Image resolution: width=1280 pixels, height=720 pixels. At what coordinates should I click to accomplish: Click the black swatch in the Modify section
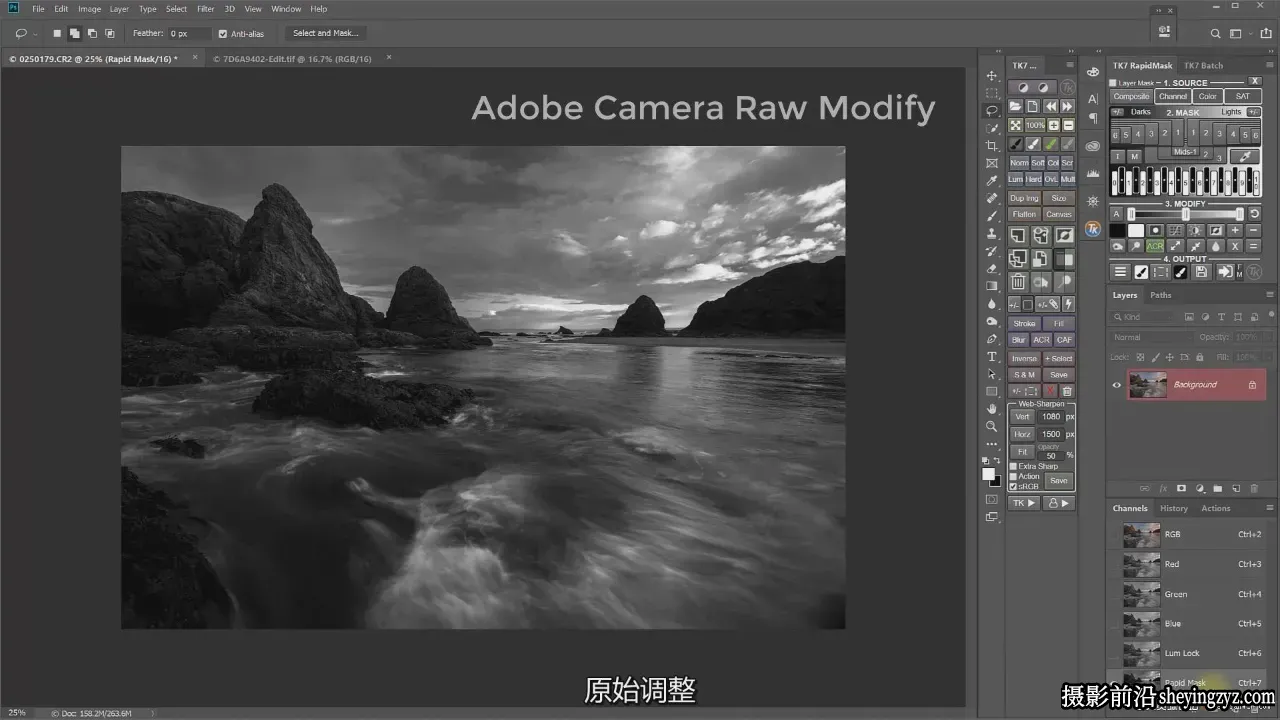pos(1117,230)
